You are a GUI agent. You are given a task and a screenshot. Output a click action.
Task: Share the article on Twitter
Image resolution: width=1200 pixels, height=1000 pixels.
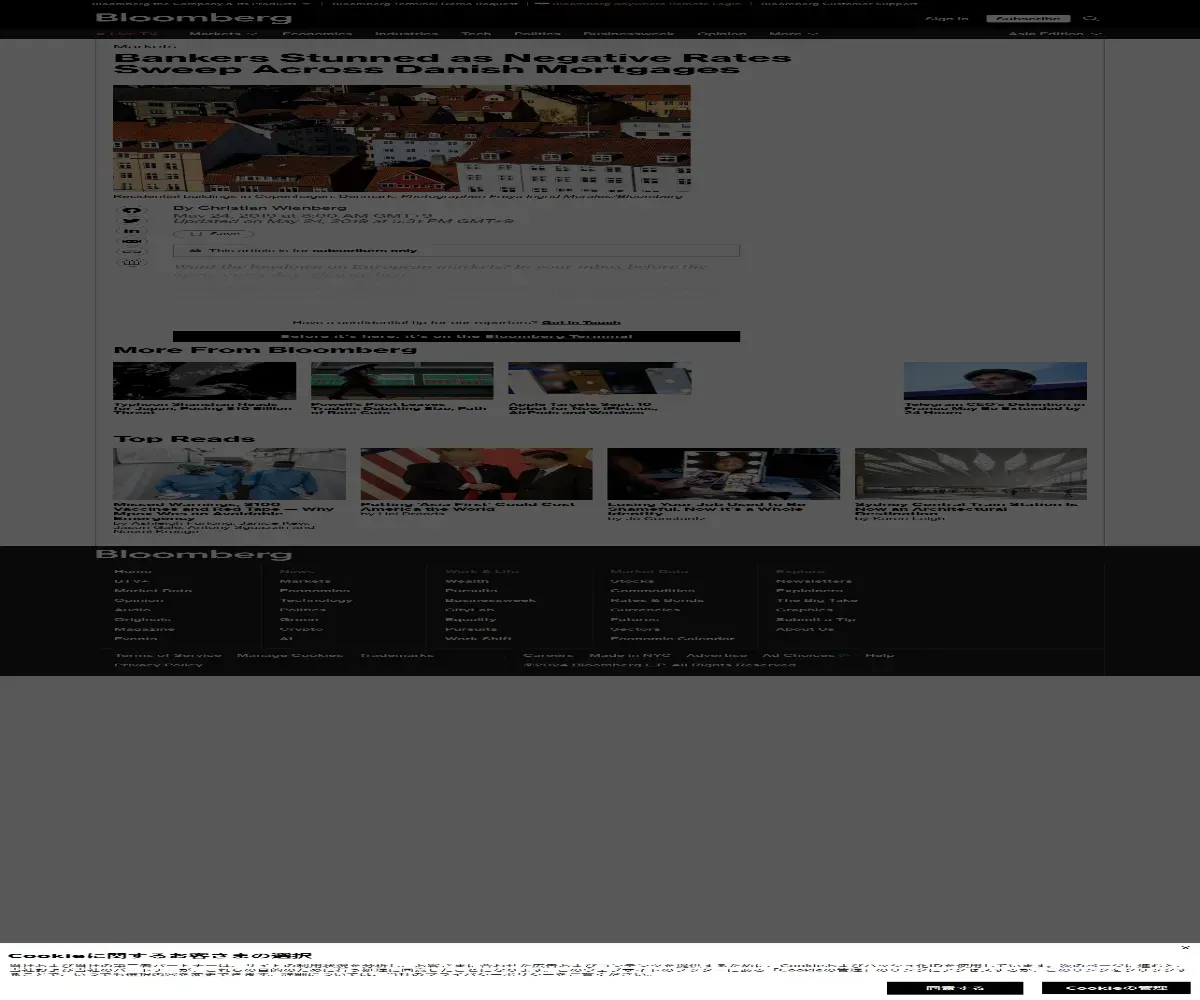tap(131, 221)
